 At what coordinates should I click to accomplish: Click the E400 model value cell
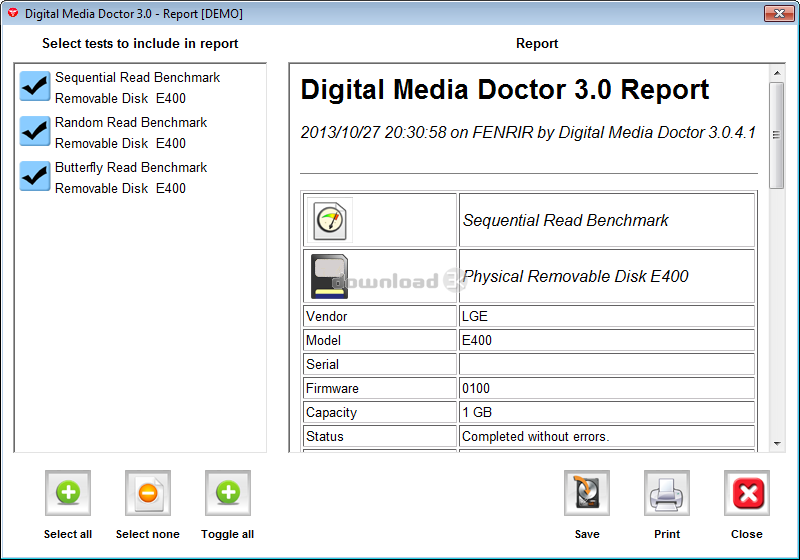point(607,340)
